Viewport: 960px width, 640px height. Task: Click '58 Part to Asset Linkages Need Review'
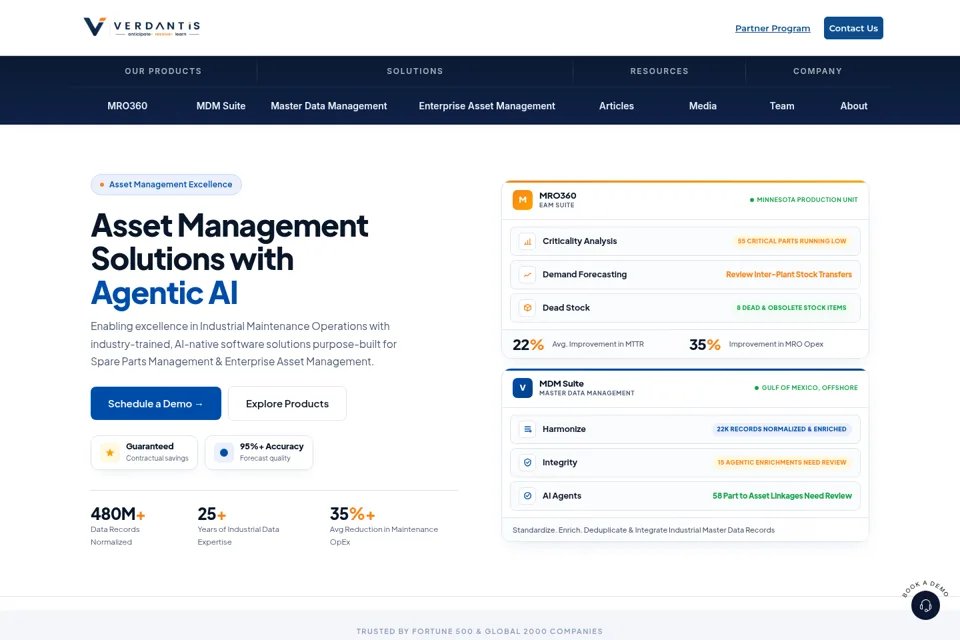point(782,495)
